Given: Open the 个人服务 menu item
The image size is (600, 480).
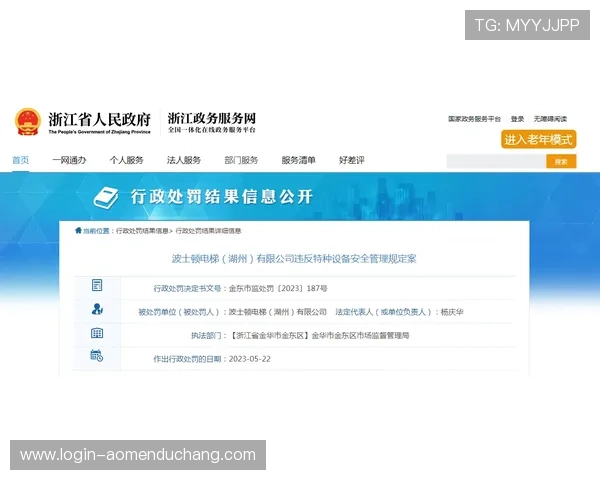Looking at the screenshot, I should [127, 160].
